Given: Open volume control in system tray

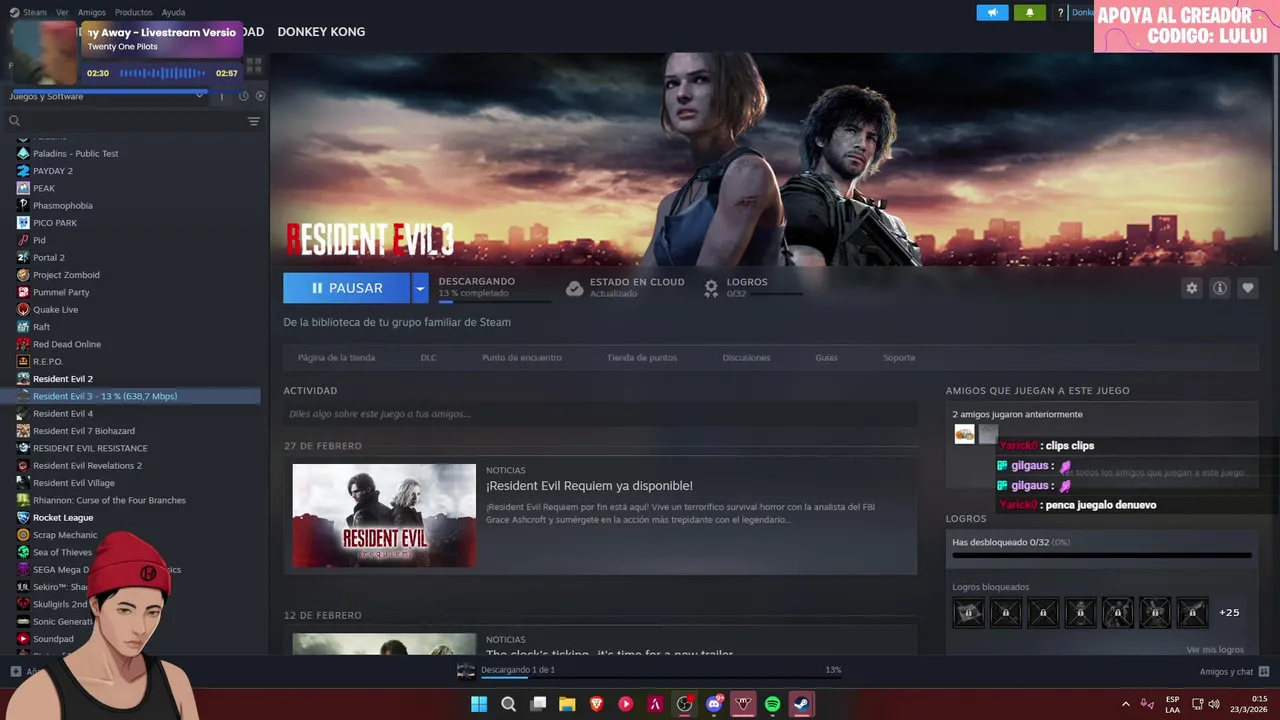Looking at the screenshot, I should (1214, 704).
